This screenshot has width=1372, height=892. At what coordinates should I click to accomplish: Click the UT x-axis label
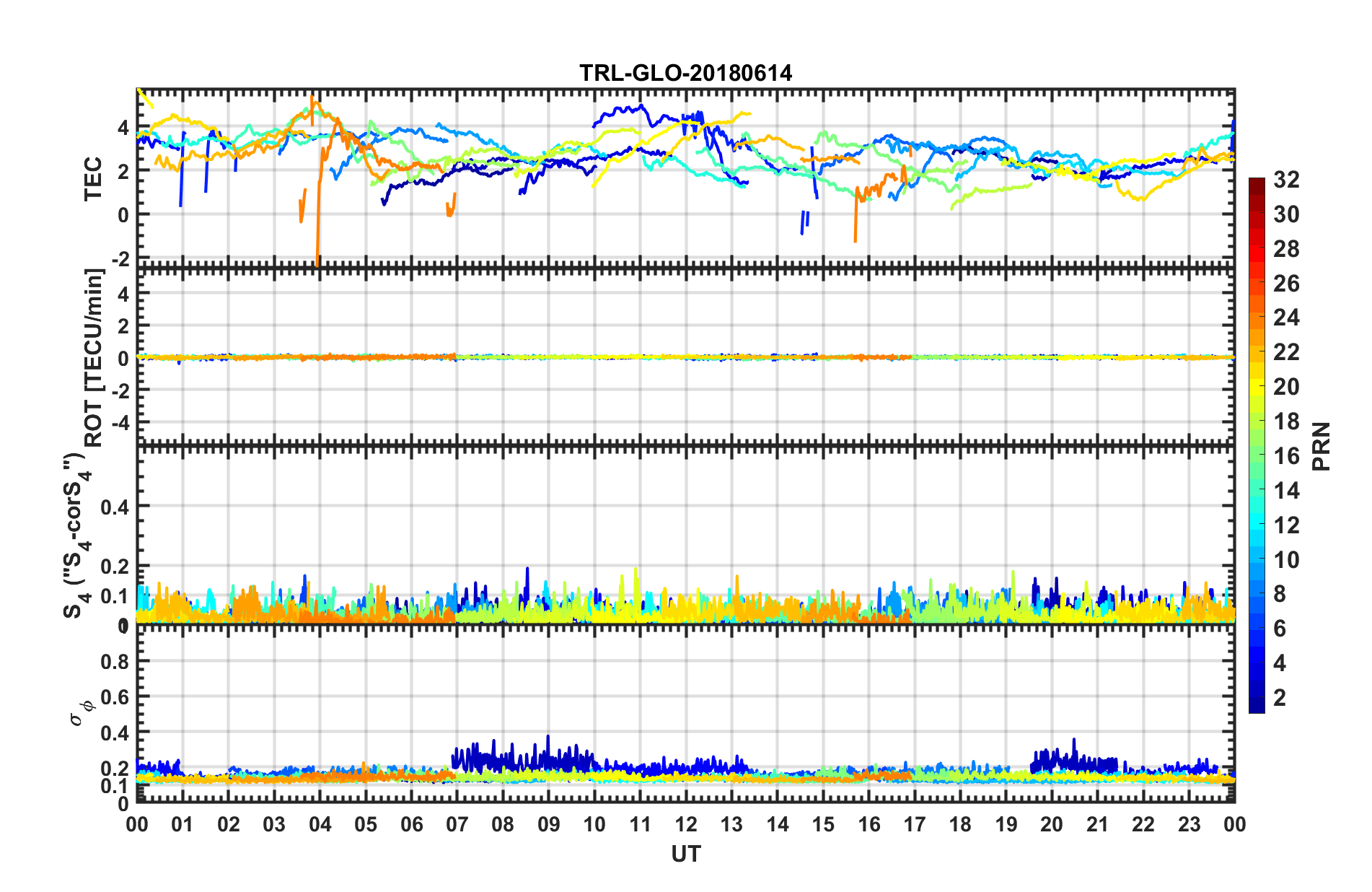685,854
